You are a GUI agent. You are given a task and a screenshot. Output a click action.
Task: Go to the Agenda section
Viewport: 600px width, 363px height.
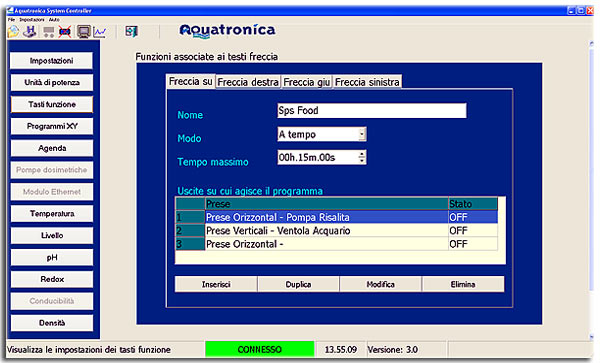[51, 148]
